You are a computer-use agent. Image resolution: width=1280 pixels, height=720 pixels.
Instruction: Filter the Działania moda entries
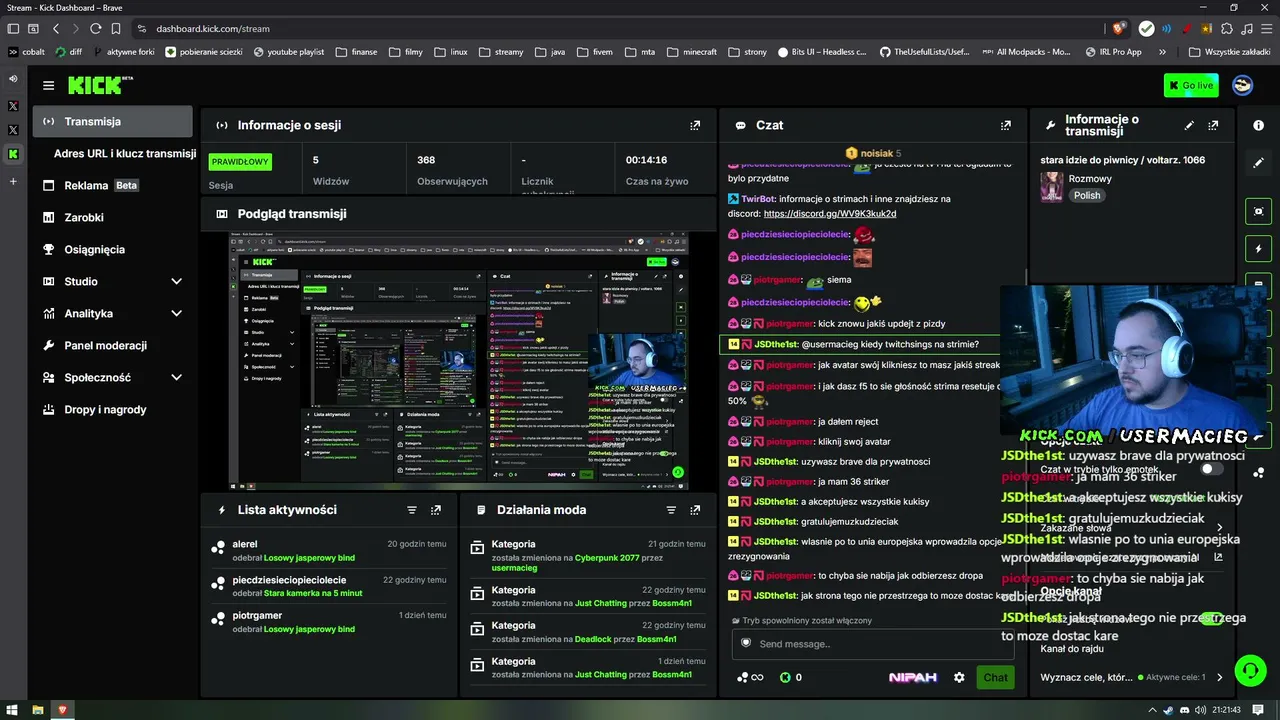[x=671, y=510]
